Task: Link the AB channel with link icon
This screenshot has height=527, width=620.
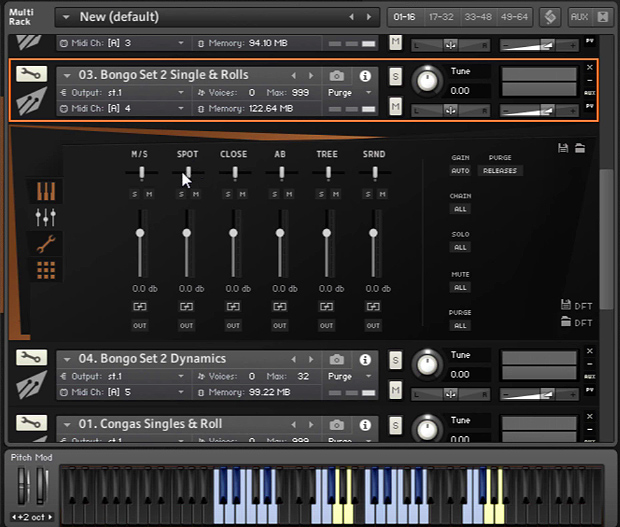Action: [x=280, y=306]
